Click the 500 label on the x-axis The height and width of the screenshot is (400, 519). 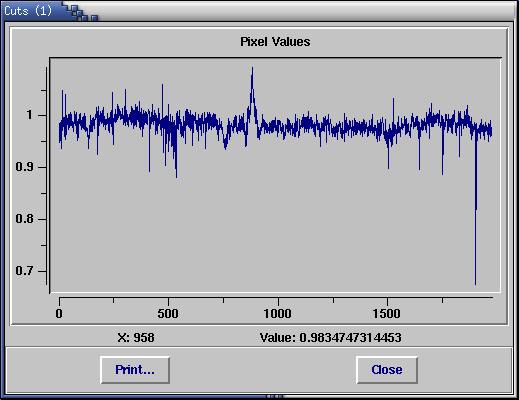click(168, 314)
